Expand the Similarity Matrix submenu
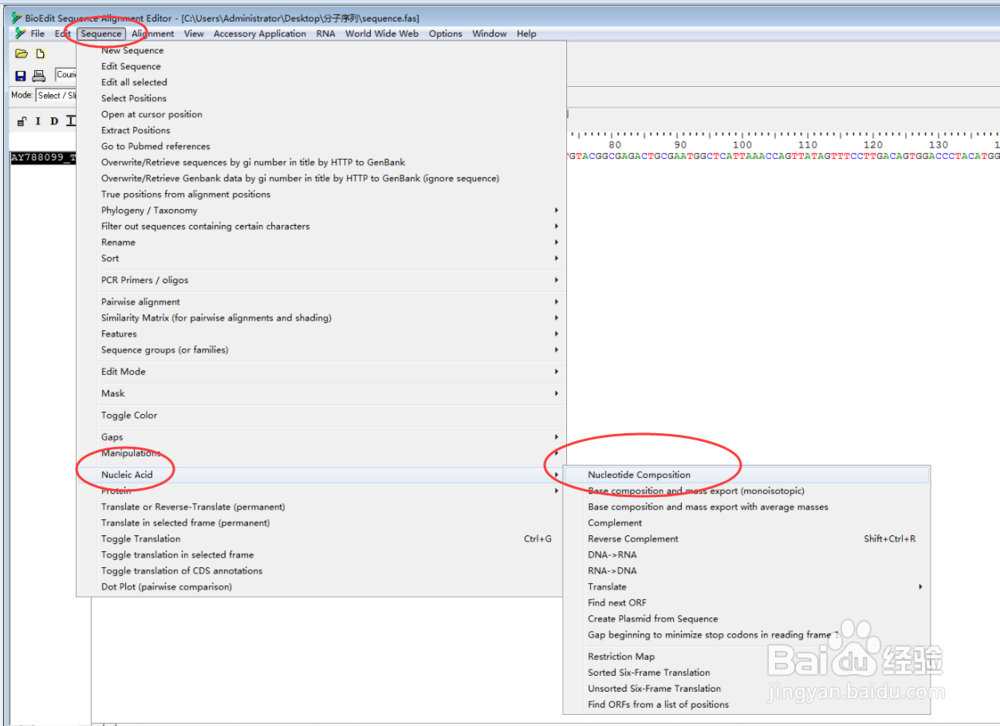 click(x=321, y=318)
